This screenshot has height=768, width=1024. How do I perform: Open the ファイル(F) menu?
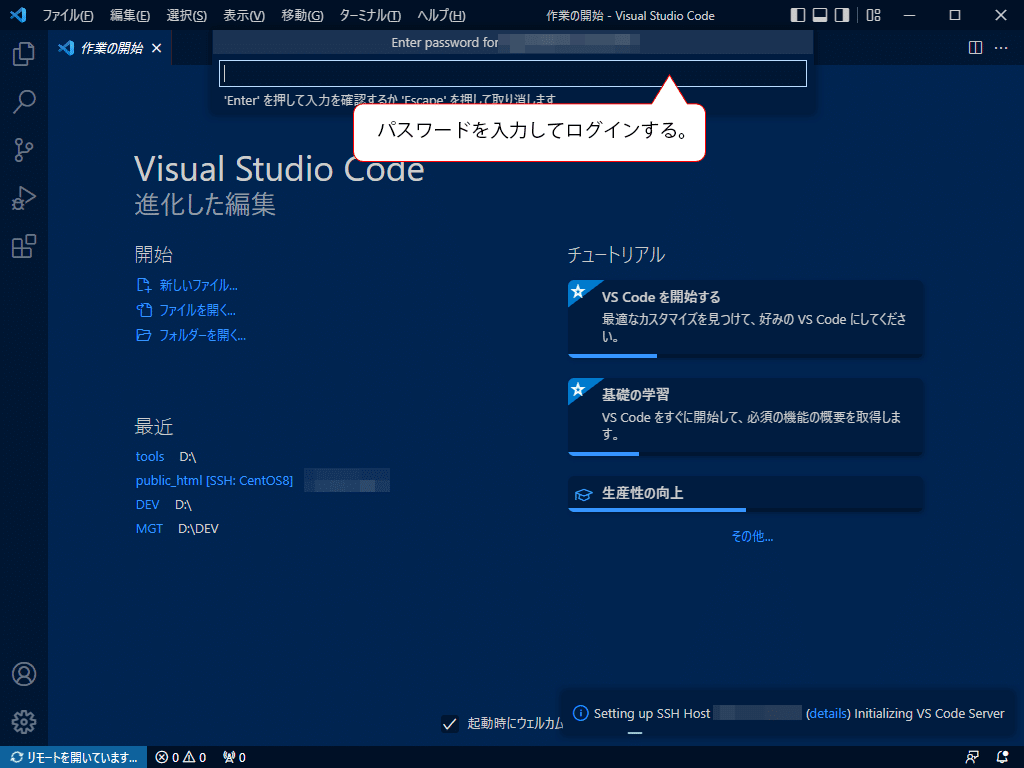tap(68, 16)
